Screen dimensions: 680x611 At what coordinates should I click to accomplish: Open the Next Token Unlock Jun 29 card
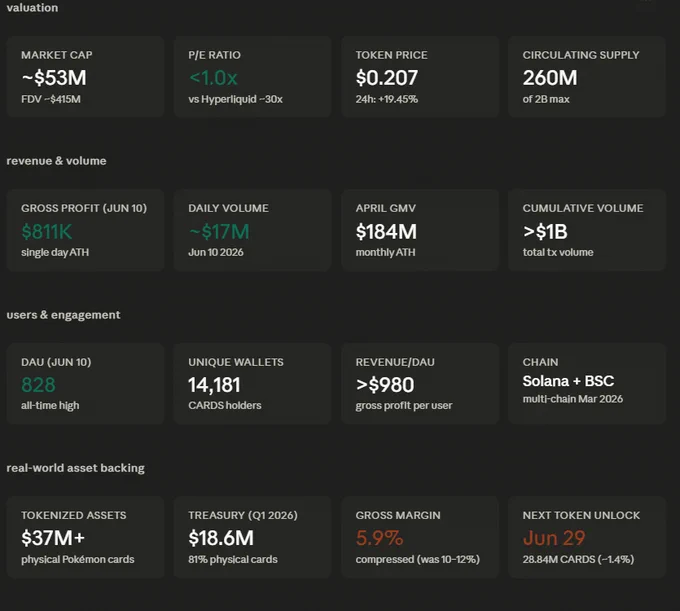(x=587, y=537)
